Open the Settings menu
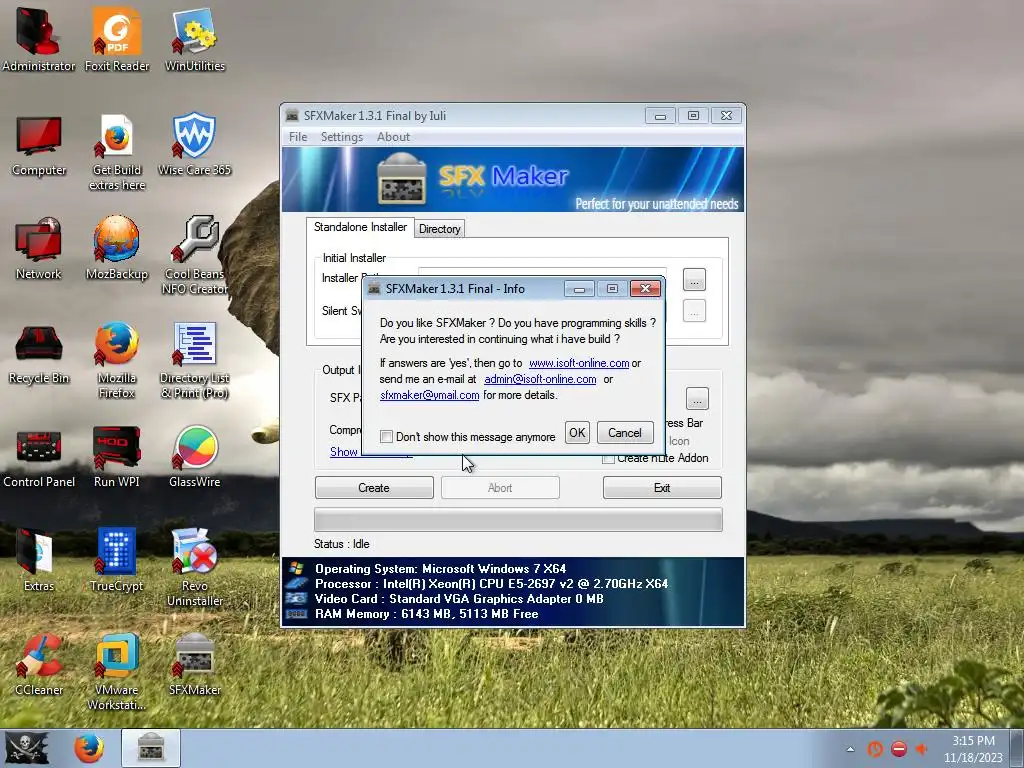The height and width of the screenshot is (768, 1024). tap(342, 136)
